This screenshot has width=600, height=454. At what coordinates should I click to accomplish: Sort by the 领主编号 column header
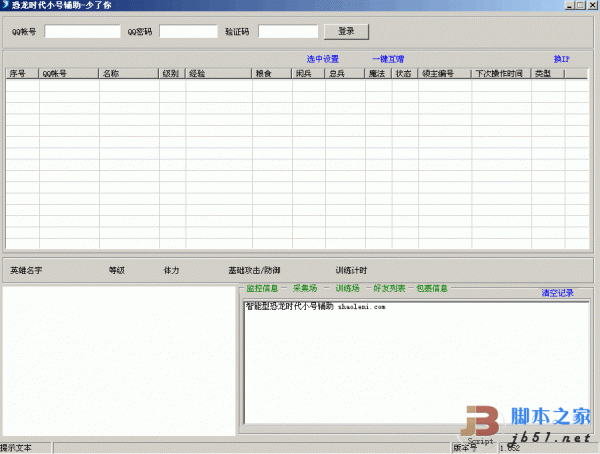click(x=445, y=73)
